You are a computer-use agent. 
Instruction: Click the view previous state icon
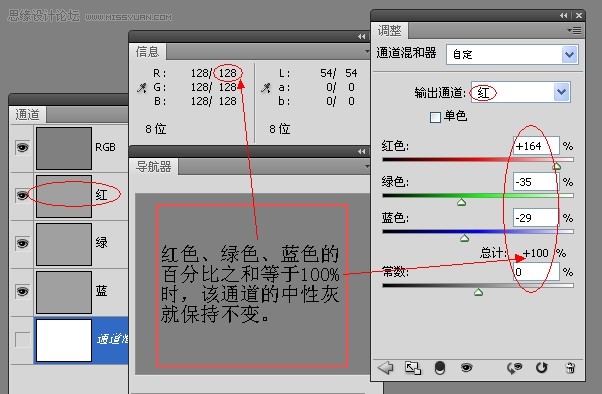[x=514, y=368]
